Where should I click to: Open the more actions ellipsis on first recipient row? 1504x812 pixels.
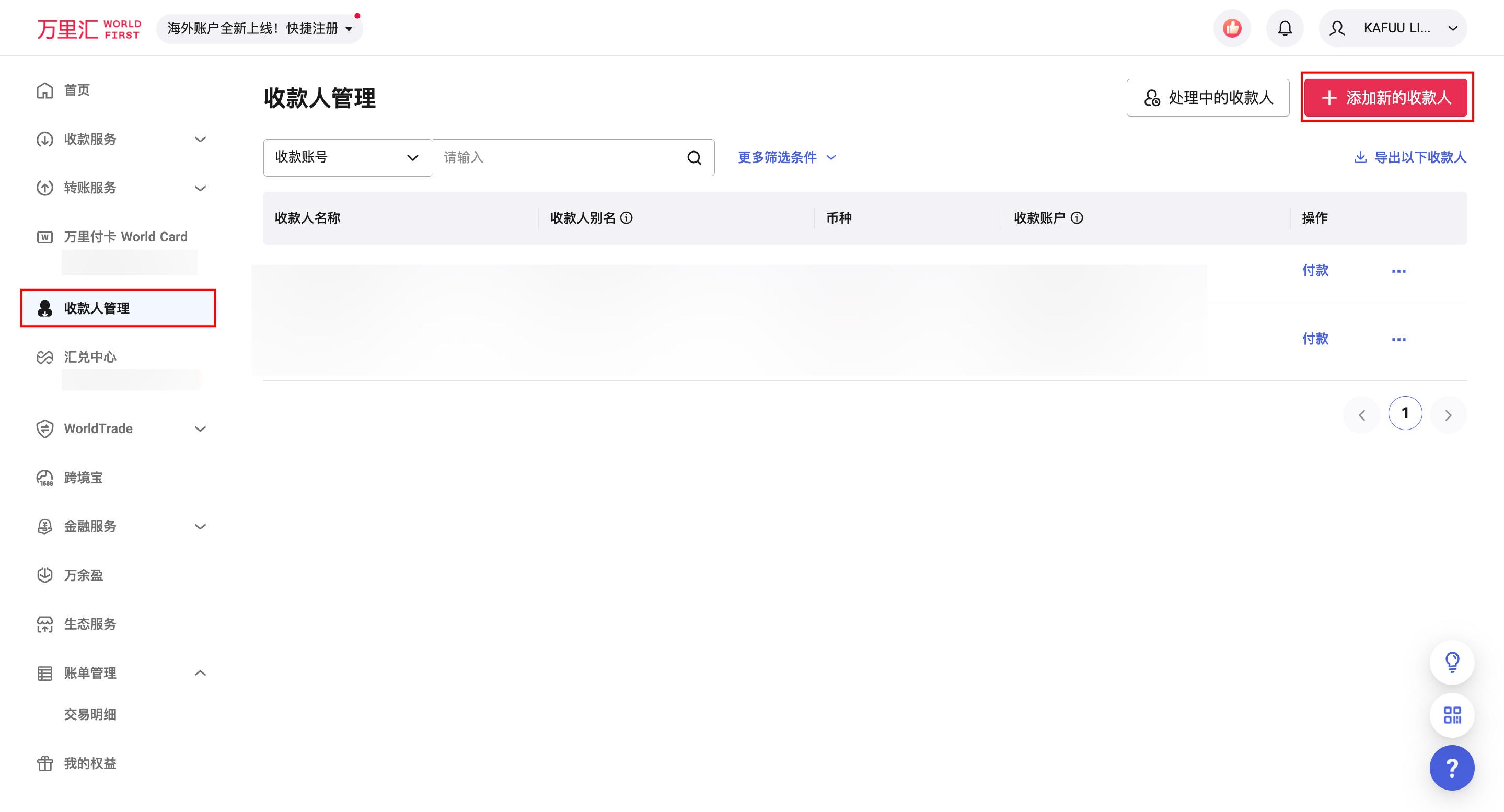pyautogui.click(x=1399, y=270)
